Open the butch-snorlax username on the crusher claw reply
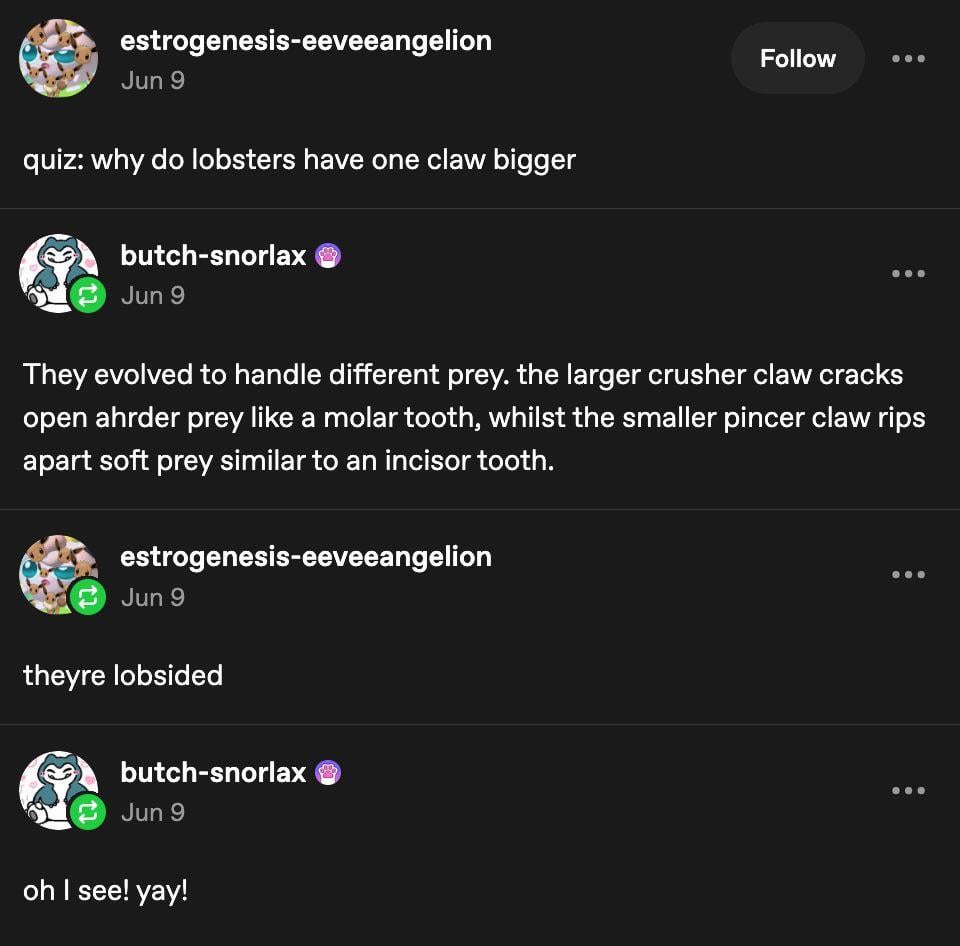Screen dimensions: 960x946 (213, 256)
